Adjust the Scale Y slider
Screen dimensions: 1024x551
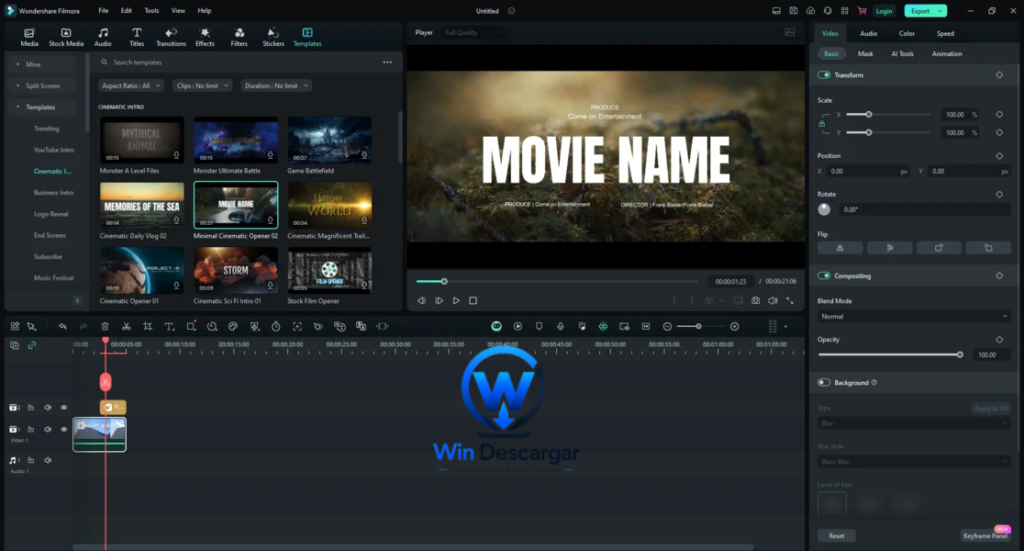pos(889,133)
